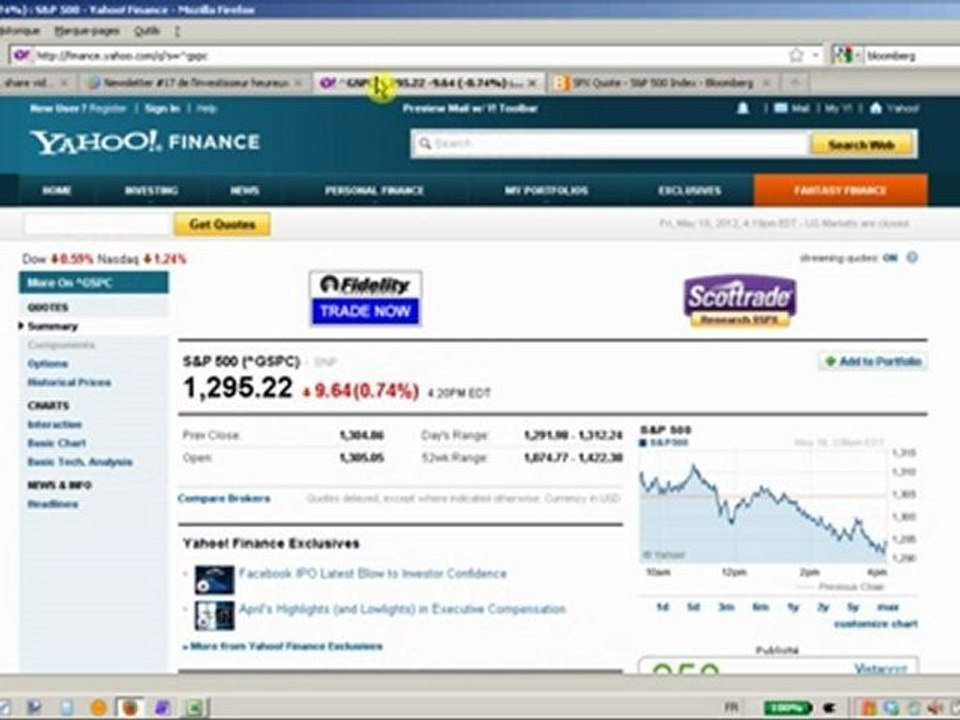Click the Sign In link
Screen dimensions: 960x720
point(162,108)
